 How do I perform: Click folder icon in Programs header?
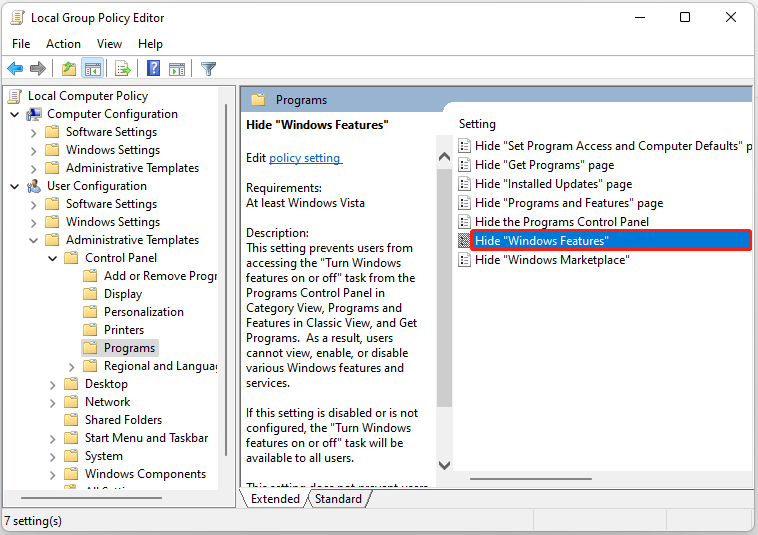pos(258,100)
